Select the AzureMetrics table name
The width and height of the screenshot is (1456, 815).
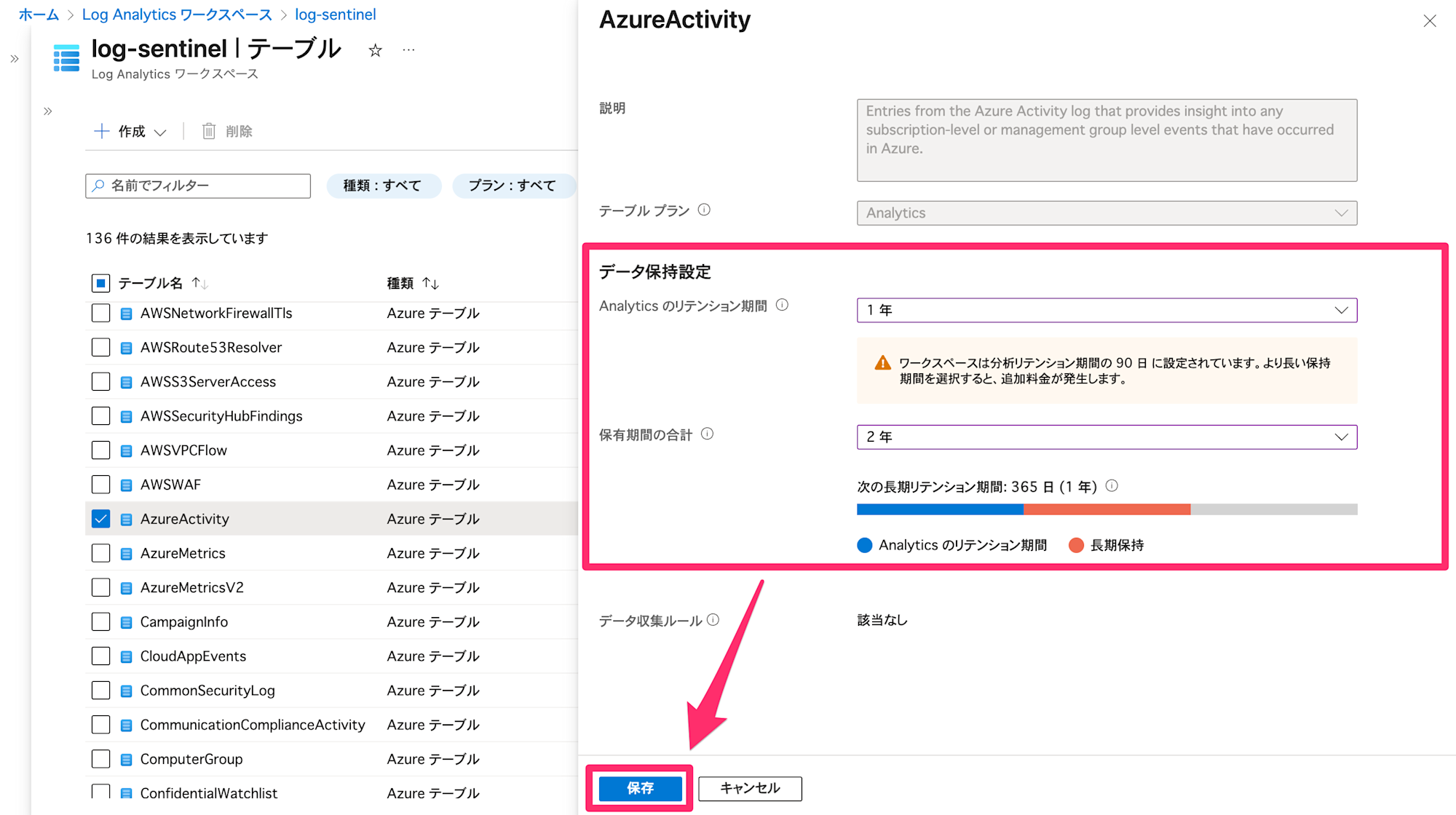(x=183, y=553)
